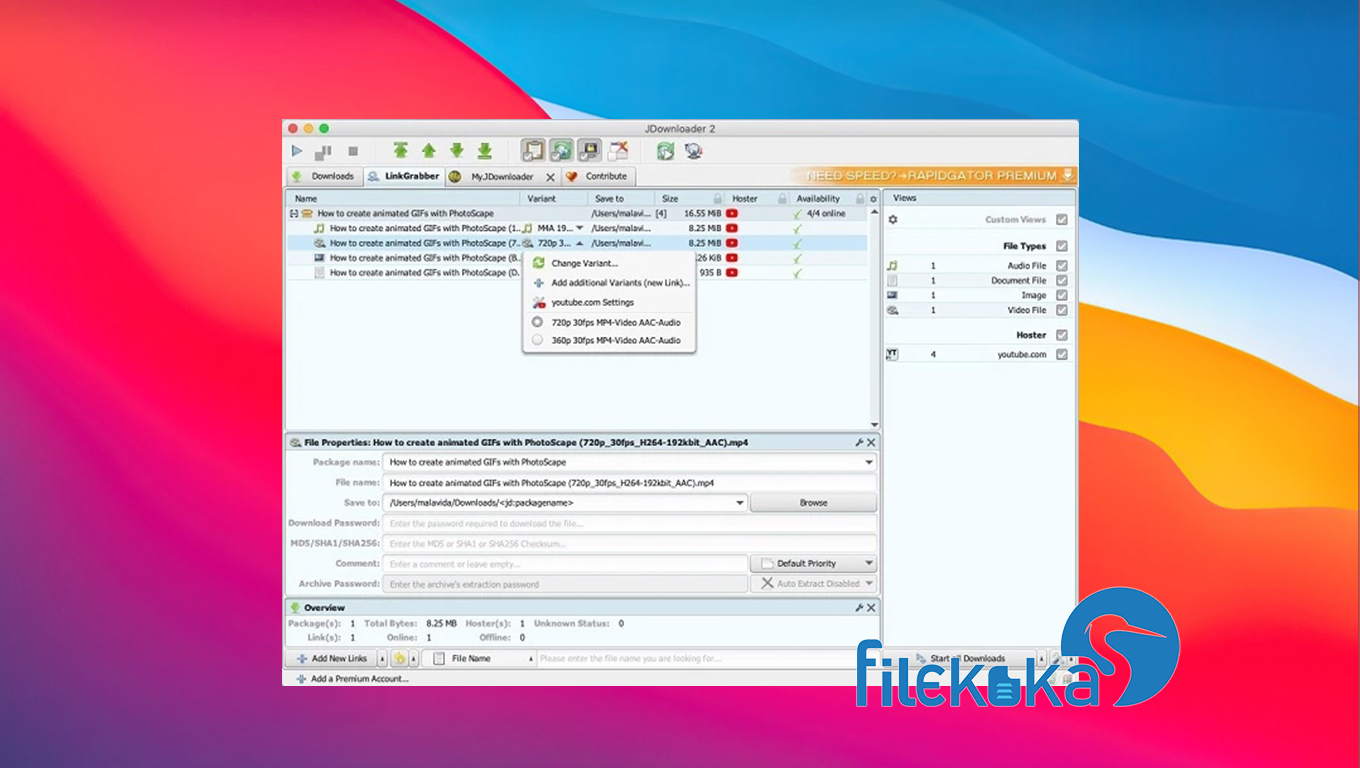
Task: Expand arrow next to Add New Links
Action: click(381, 658)
